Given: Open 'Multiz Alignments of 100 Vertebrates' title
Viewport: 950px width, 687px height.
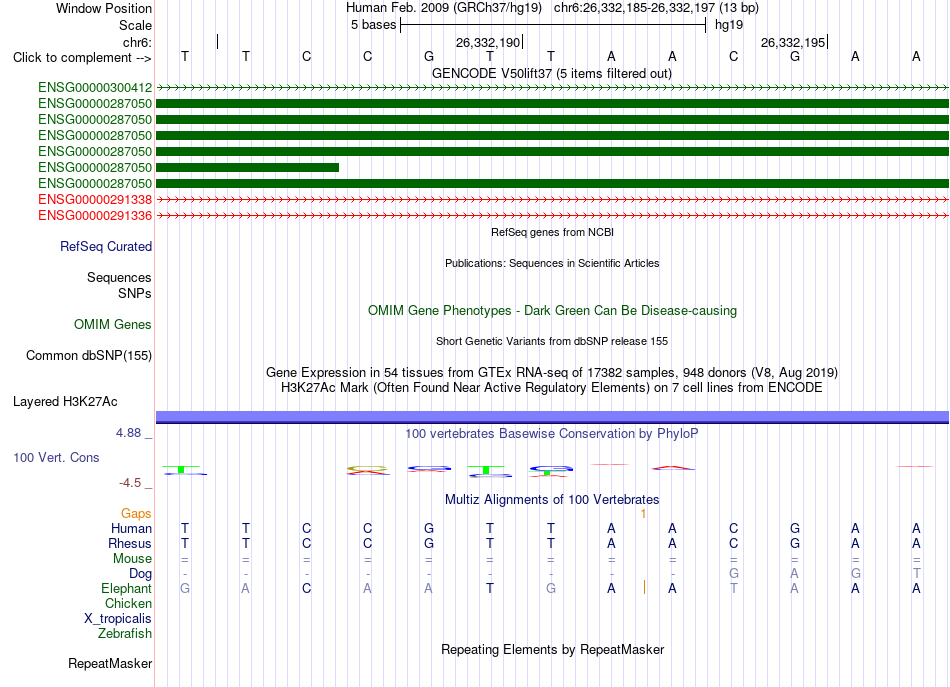Looking at the screenshot, I should pos(552,500).
